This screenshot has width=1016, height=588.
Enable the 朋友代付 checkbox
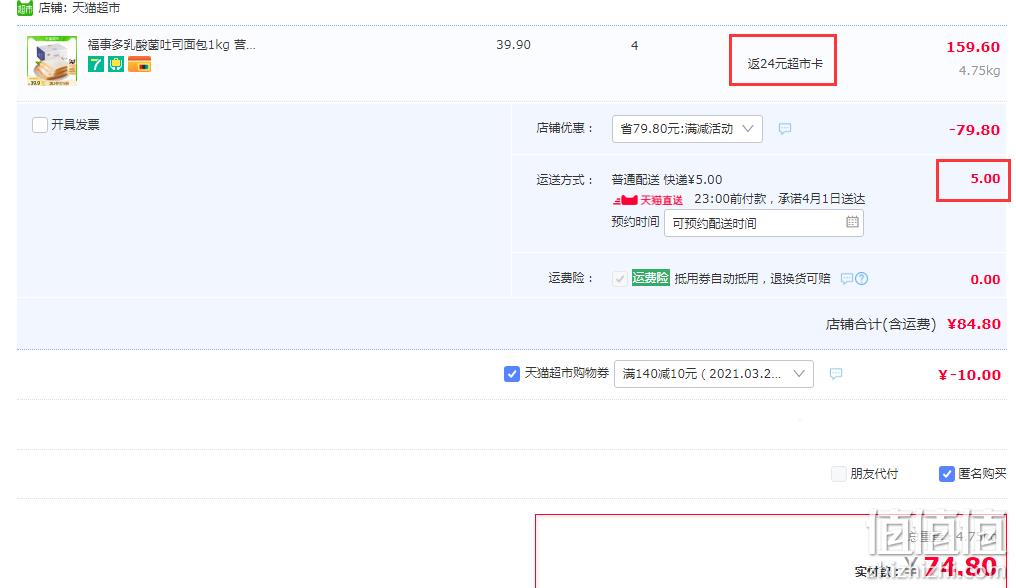838,474
